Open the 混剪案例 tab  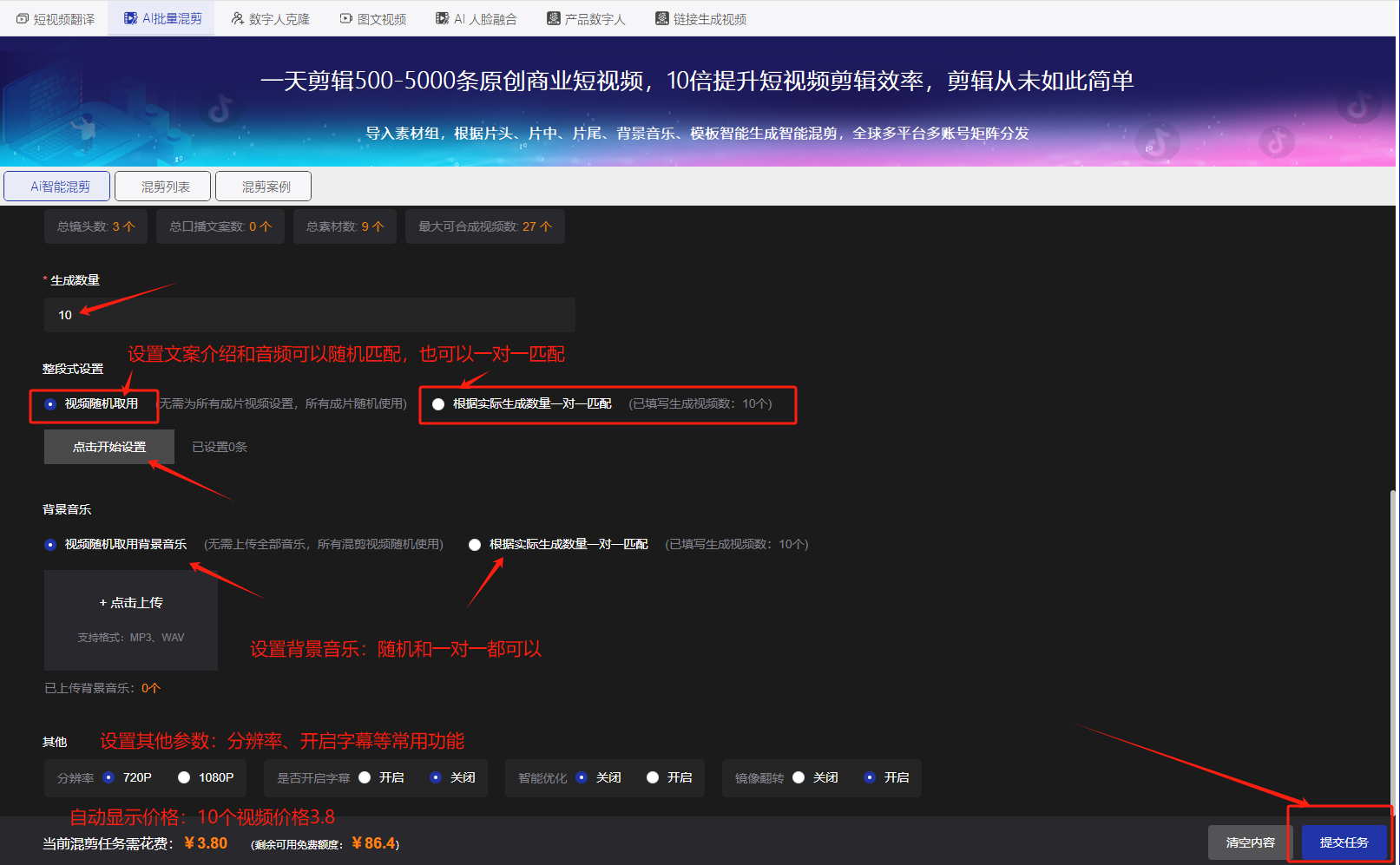[x=263, y=186]
